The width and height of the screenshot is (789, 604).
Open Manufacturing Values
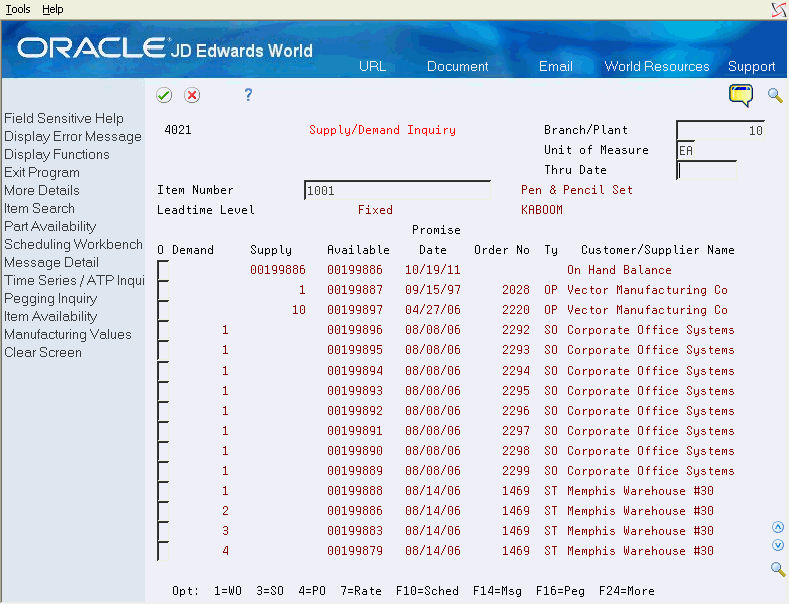68,334
